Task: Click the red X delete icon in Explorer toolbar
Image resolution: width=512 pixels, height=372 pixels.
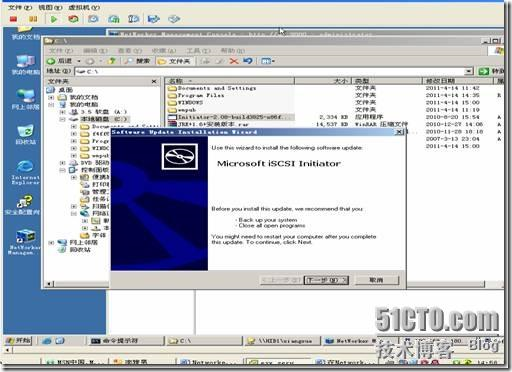Action: (234, 61)
